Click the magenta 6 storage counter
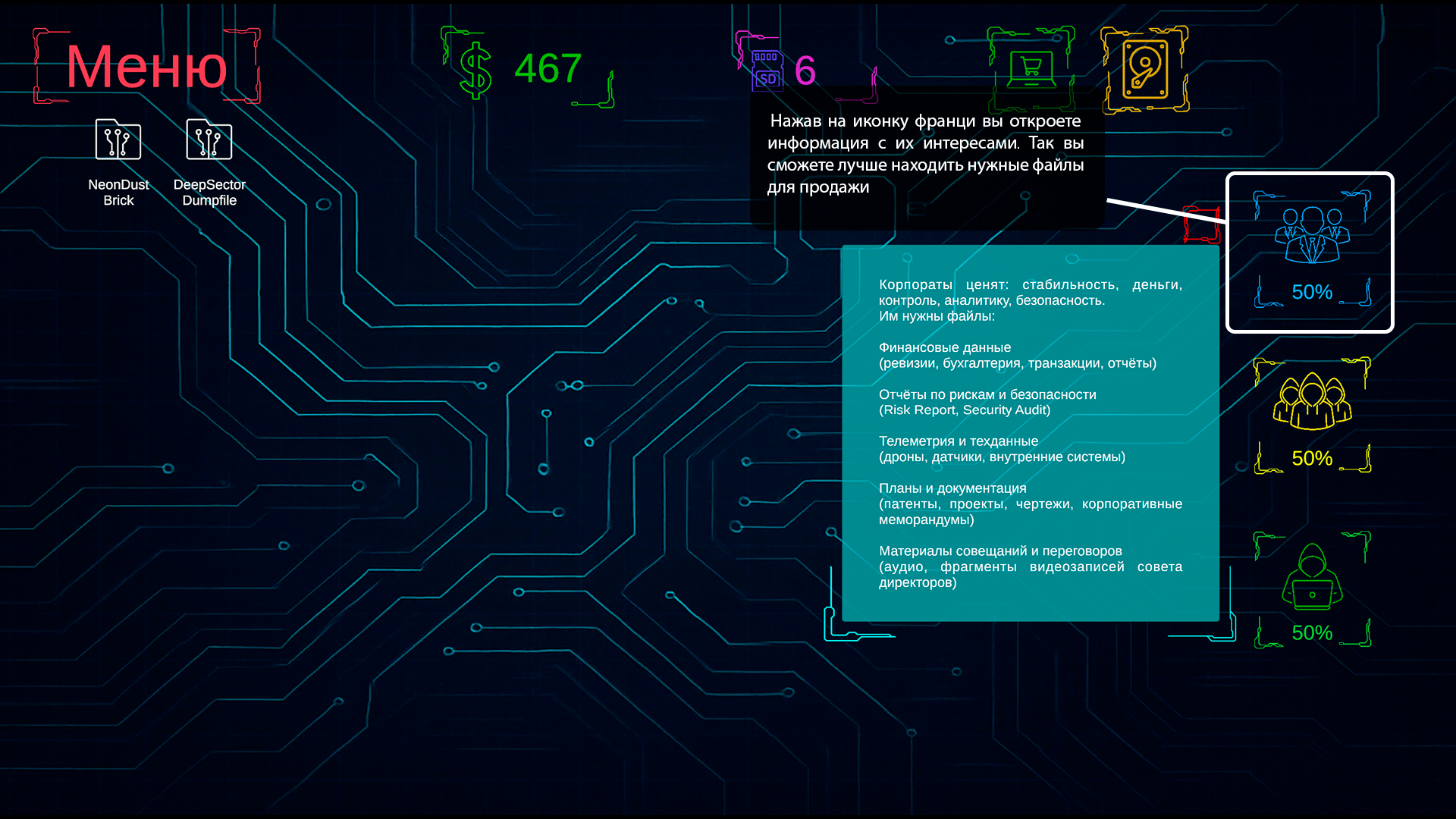This screenshot has height=819, width=1456. (805, 71)
